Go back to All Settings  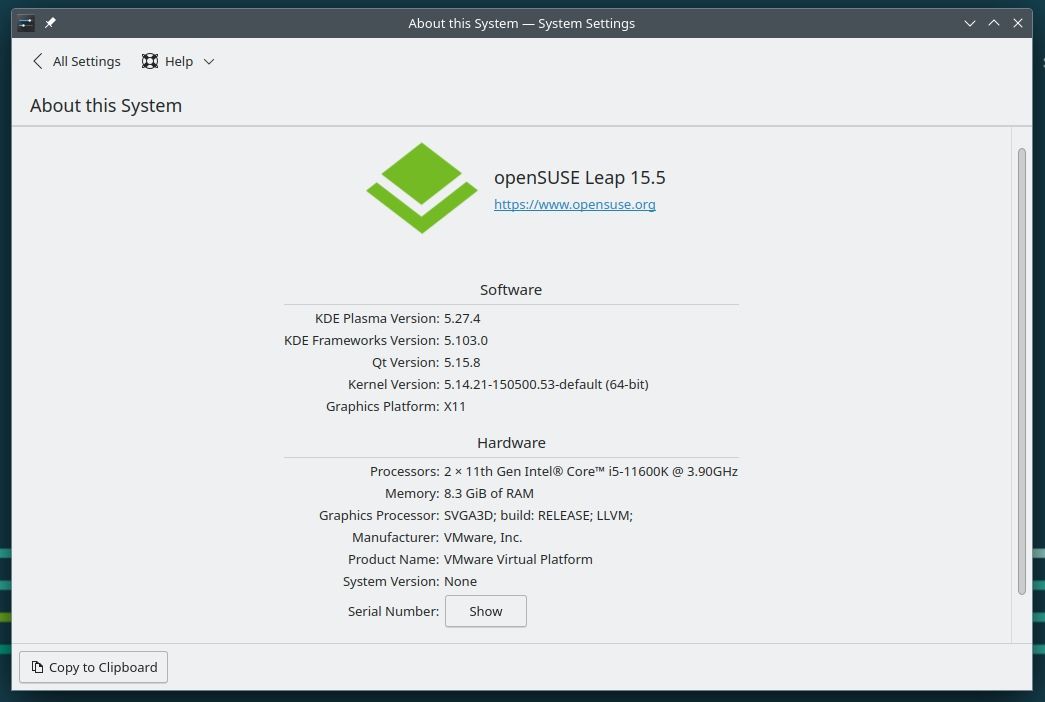tap(77, 61)
